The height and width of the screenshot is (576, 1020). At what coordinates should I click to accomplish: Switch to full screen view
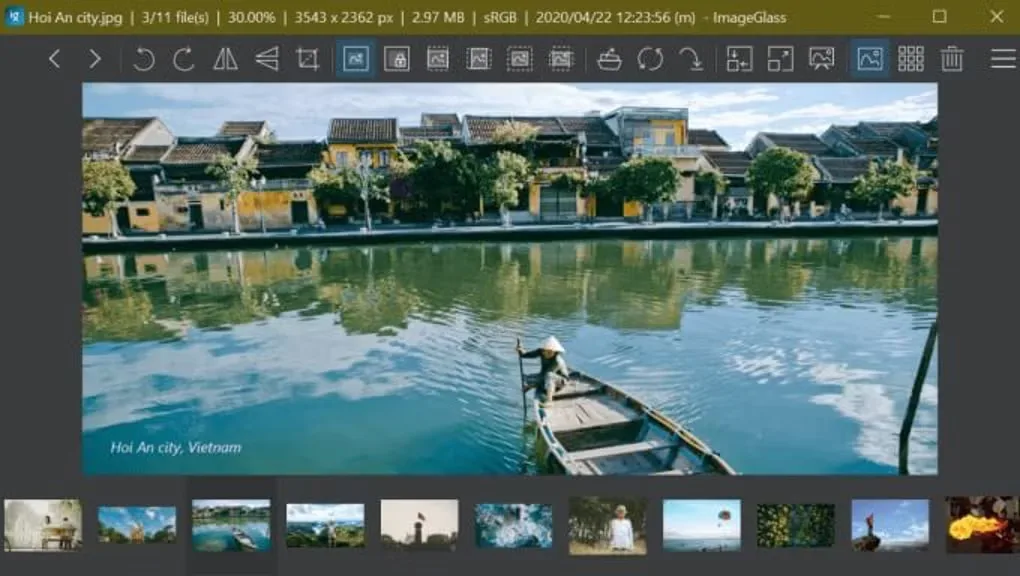tap(781, 59)
